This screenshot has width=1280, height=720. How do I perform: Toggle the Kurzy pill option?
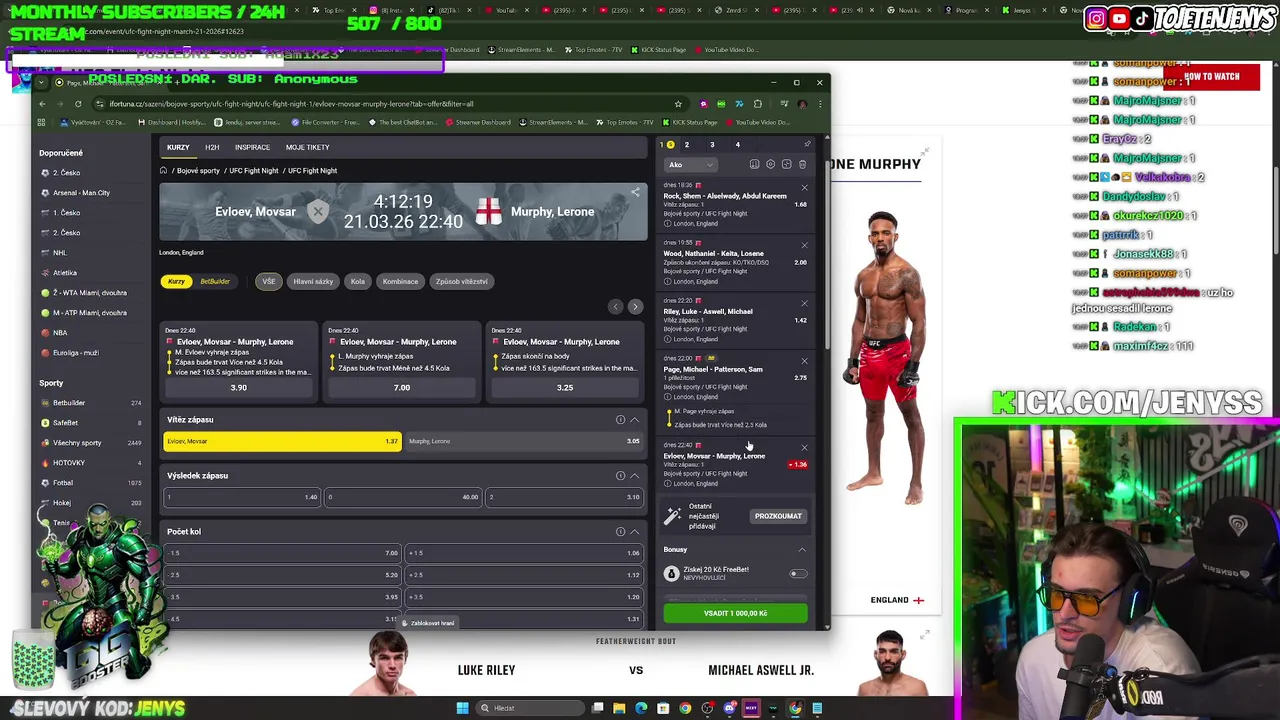pyautogui.click(x=176, y=281)
